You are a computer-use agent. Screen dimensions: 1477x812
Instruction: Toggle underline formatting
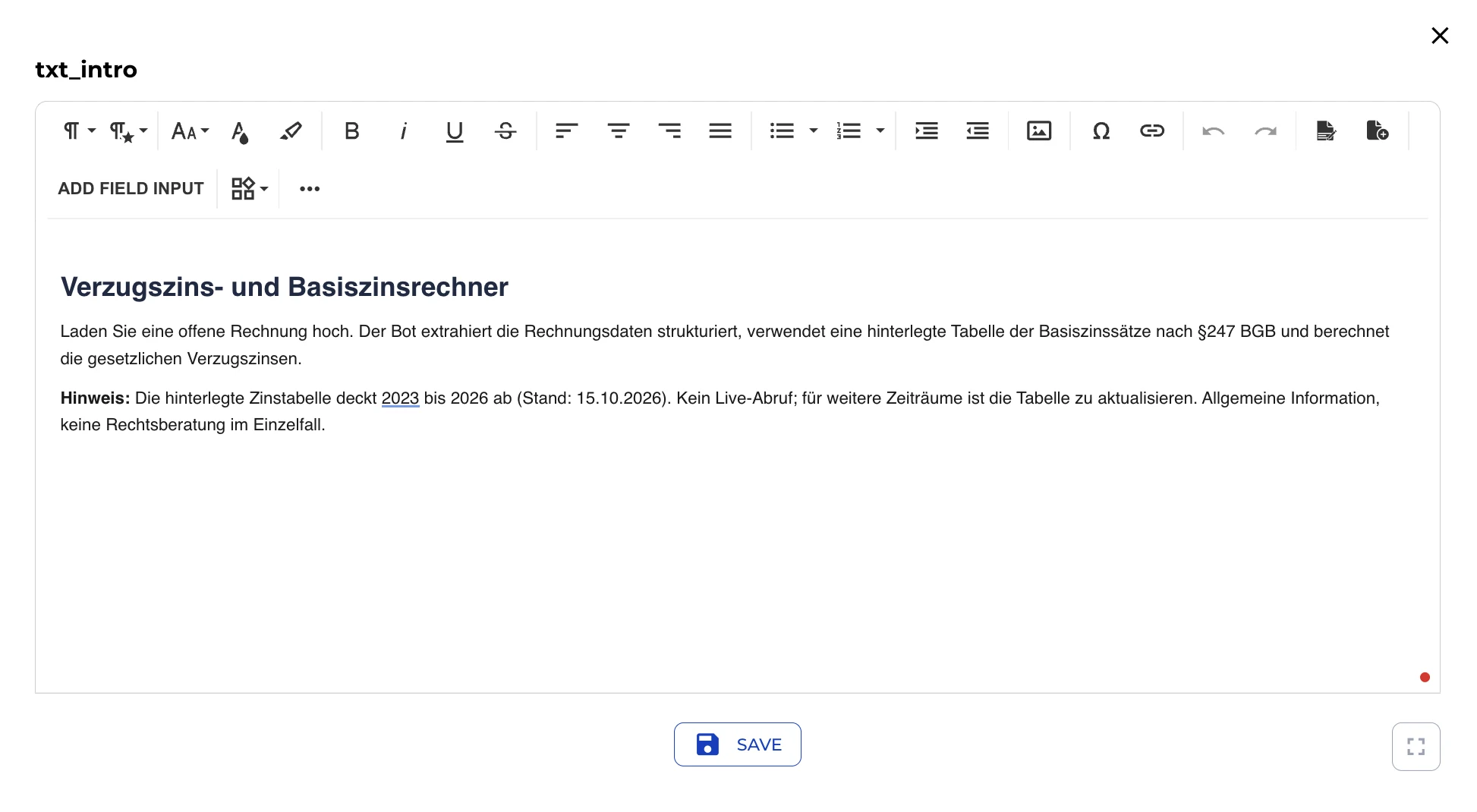click(x=454, y=131)
